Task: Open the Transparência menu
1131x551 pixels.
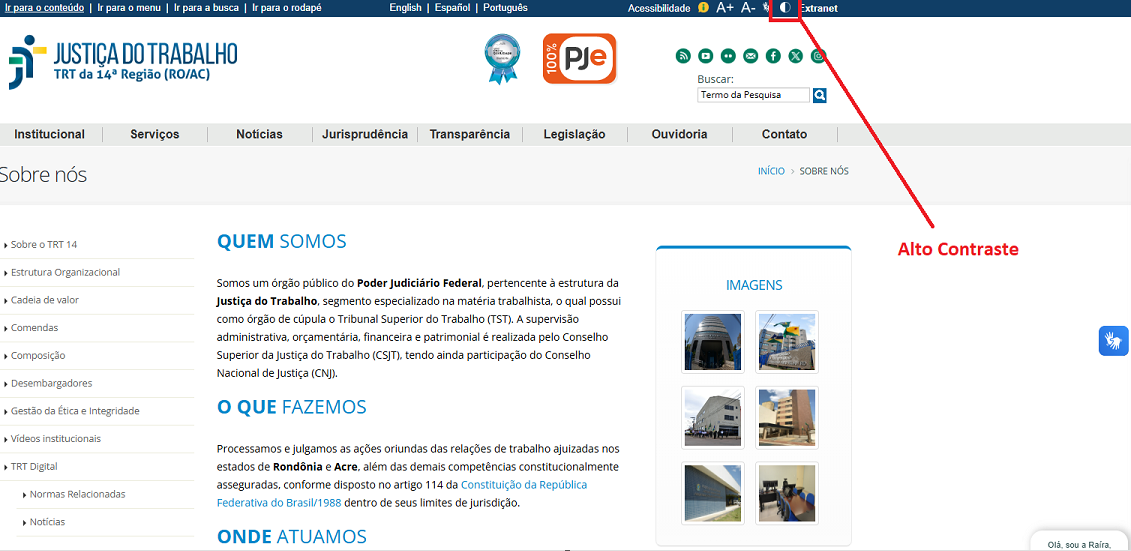Action: (x=469, y=134)
